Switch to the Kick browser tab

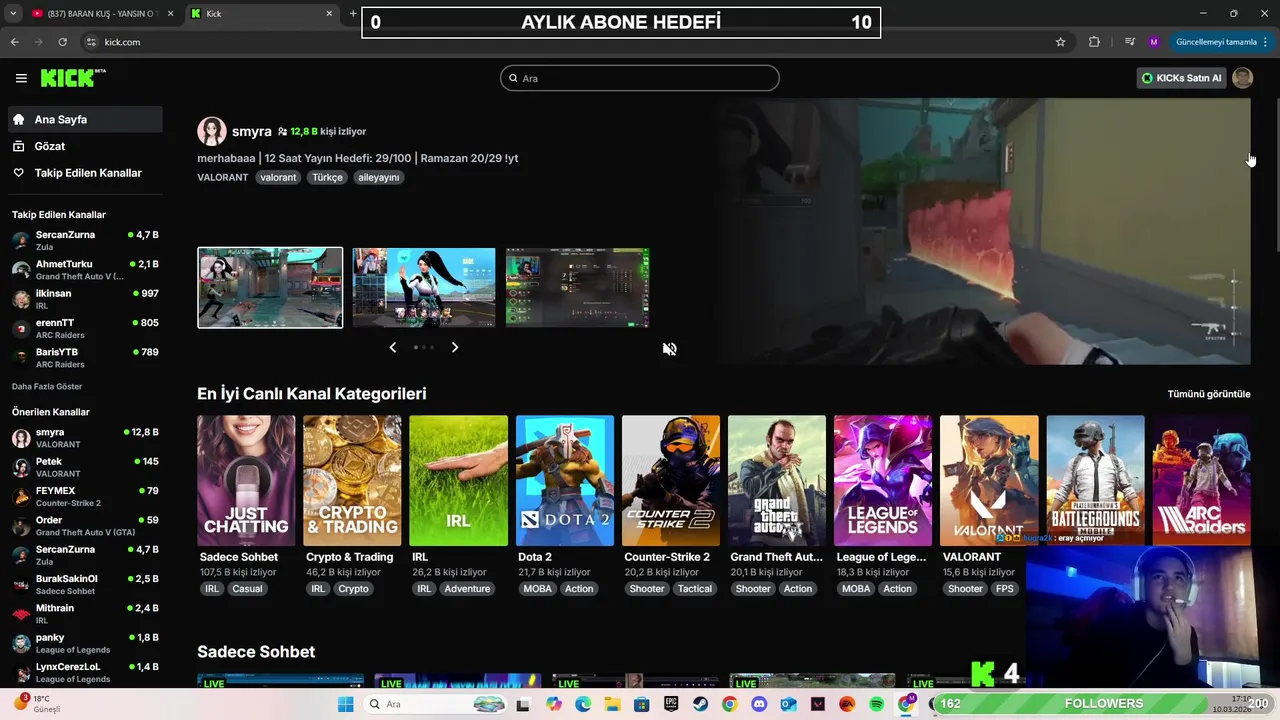pos(262,14)
